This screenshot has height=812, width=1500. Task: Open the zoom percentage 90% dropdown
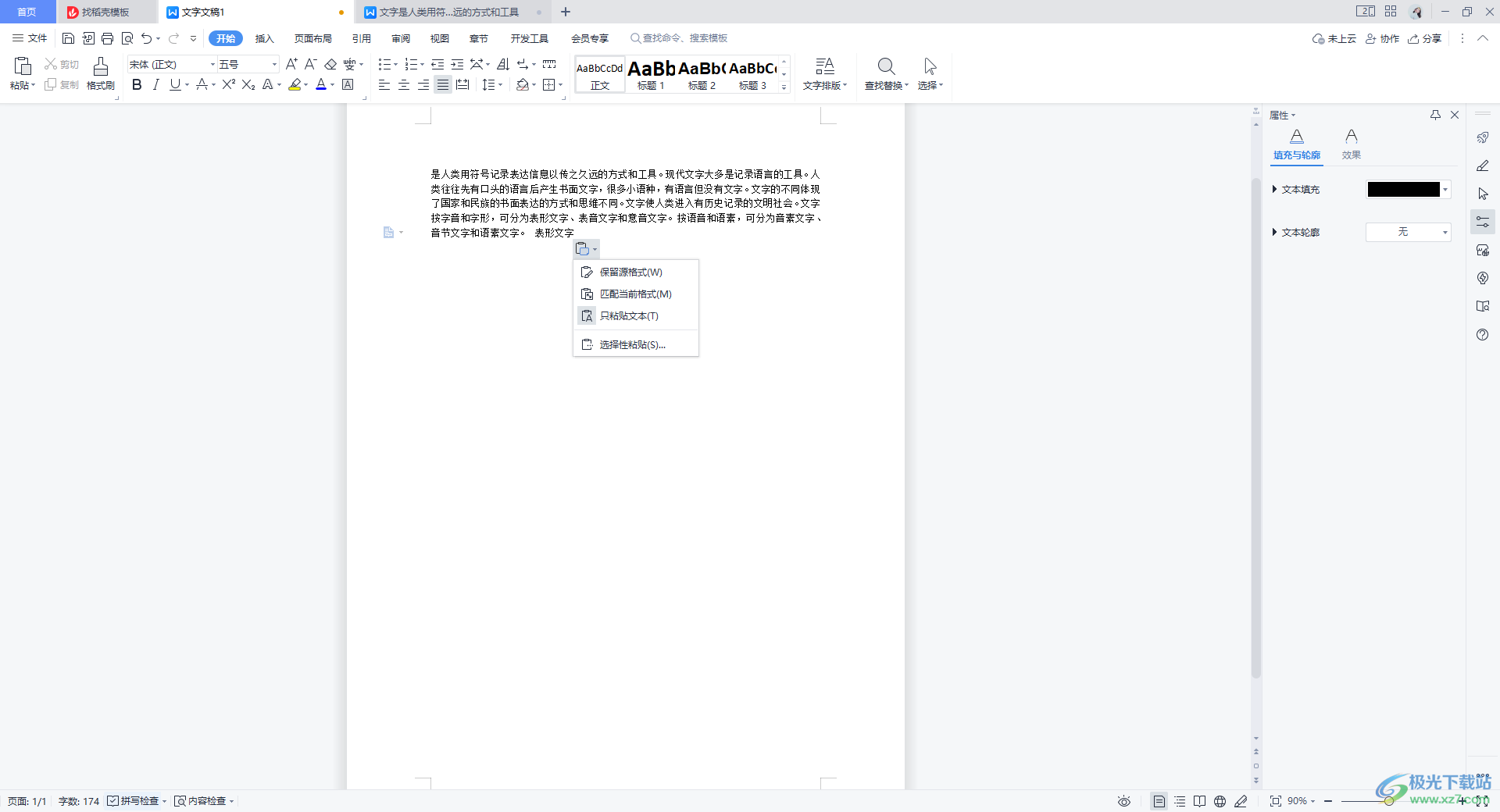coord(1302,801)
